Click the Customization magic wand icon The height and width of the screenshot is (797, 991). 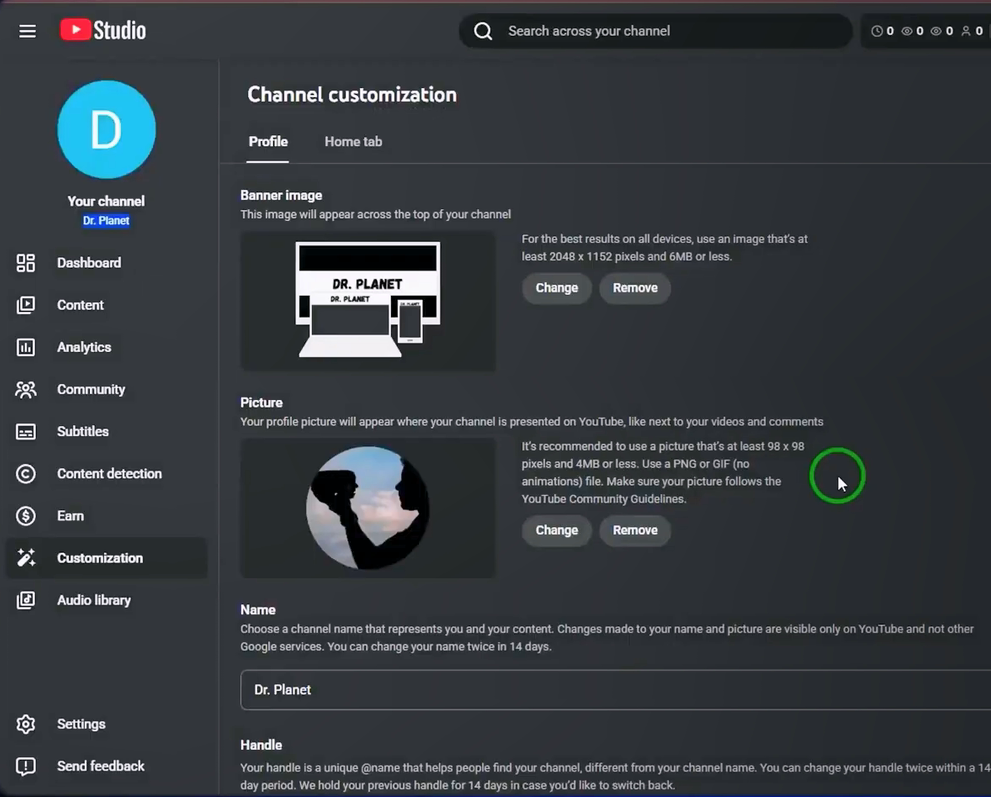point(26,557)
